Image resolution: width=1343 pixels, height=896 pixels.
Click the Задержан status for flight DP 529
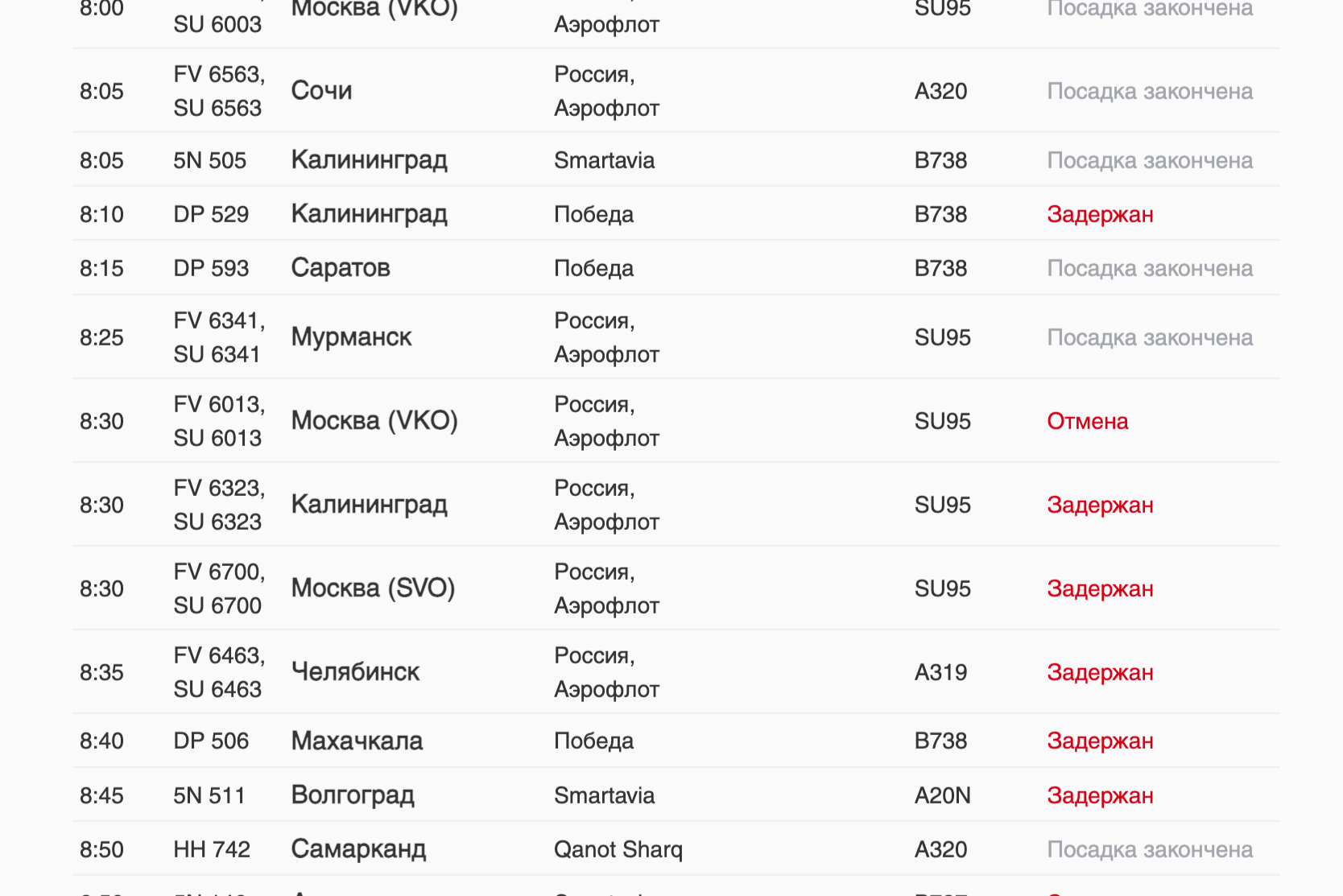point(1100,214)
